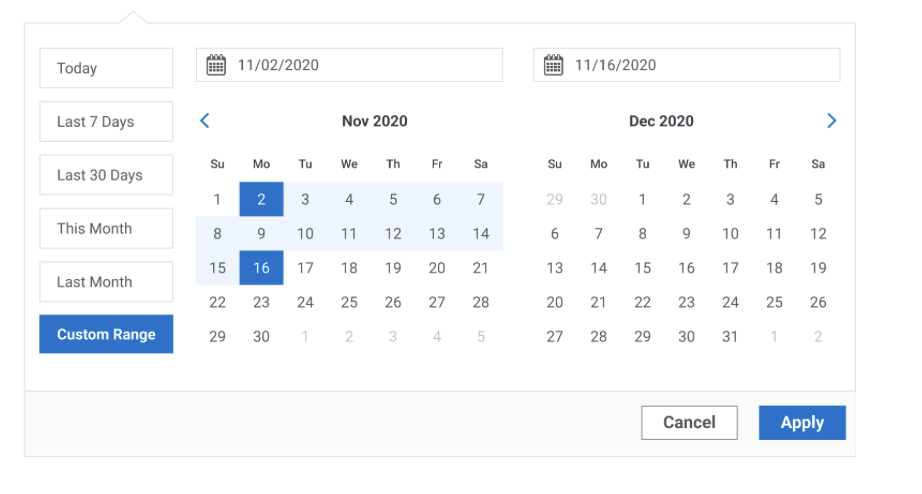Select November 16 in the calendar

coord(261,268)
